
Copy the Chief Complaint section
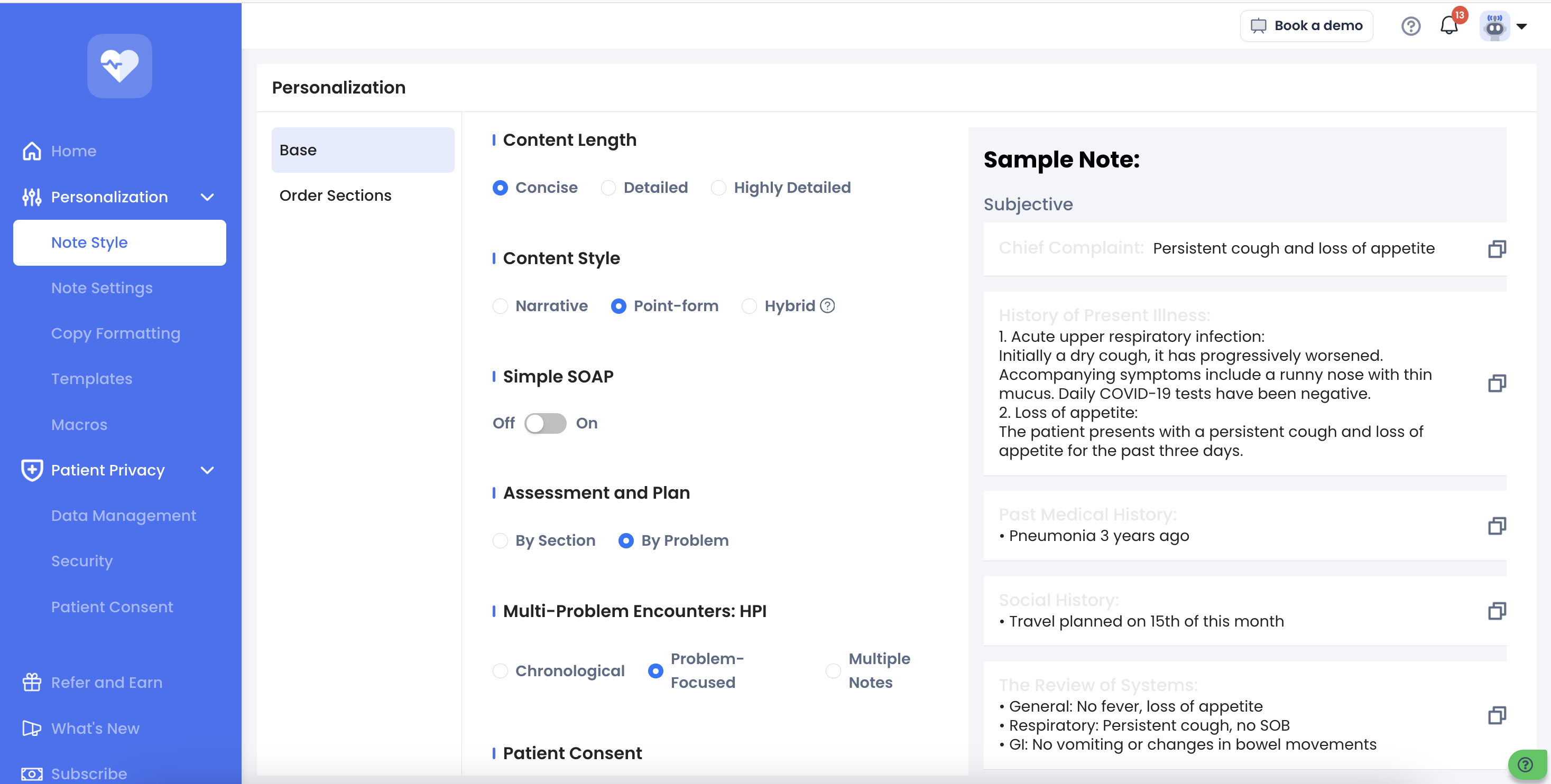(x=1497, y=248)
